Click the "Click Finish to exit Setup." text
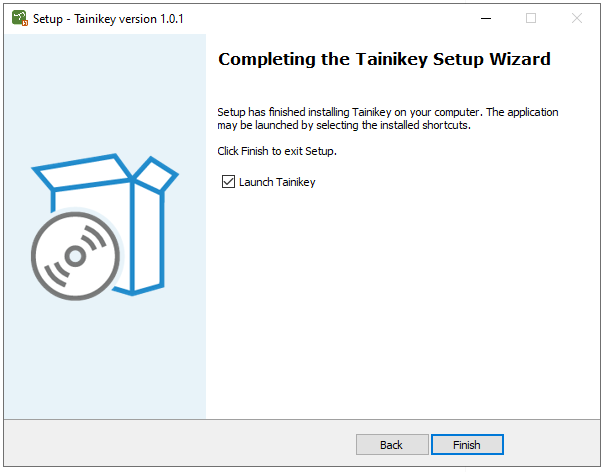The height and width of the screenshot is (472, 605). (277, 151)
